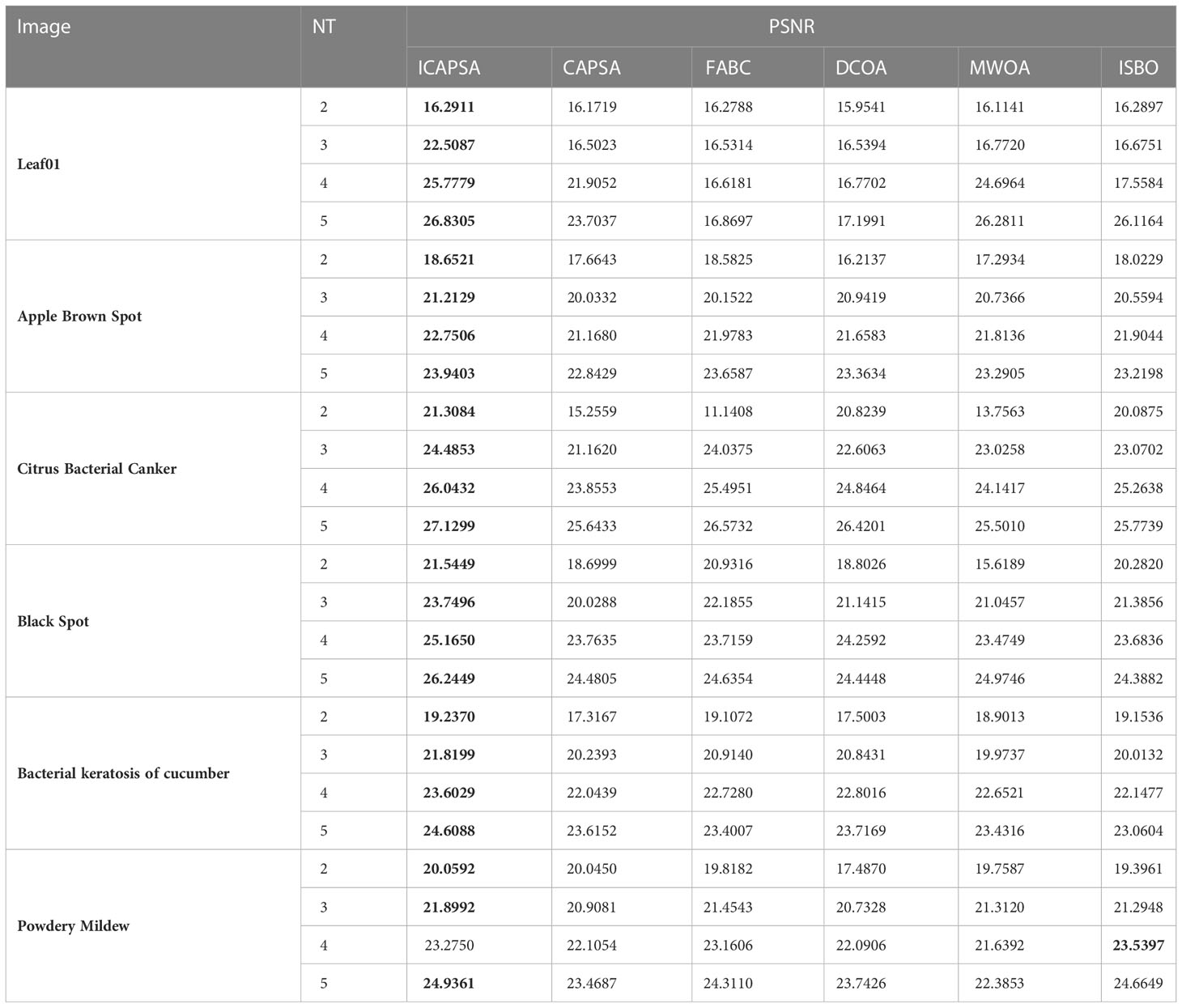Click the Powdery Mildew row label
Image resolution: width=1182 pixels, height=1008 pixels.
click(x=73, y=926)
